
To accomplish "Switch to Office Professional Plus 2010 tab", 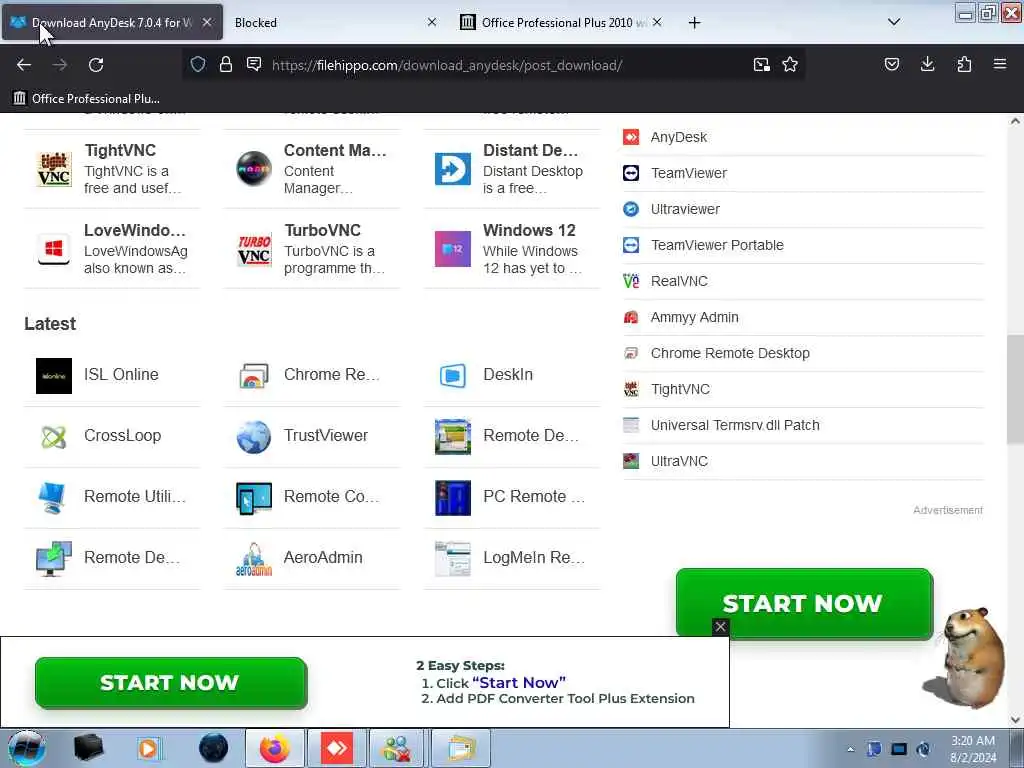I will coord(562,22).
